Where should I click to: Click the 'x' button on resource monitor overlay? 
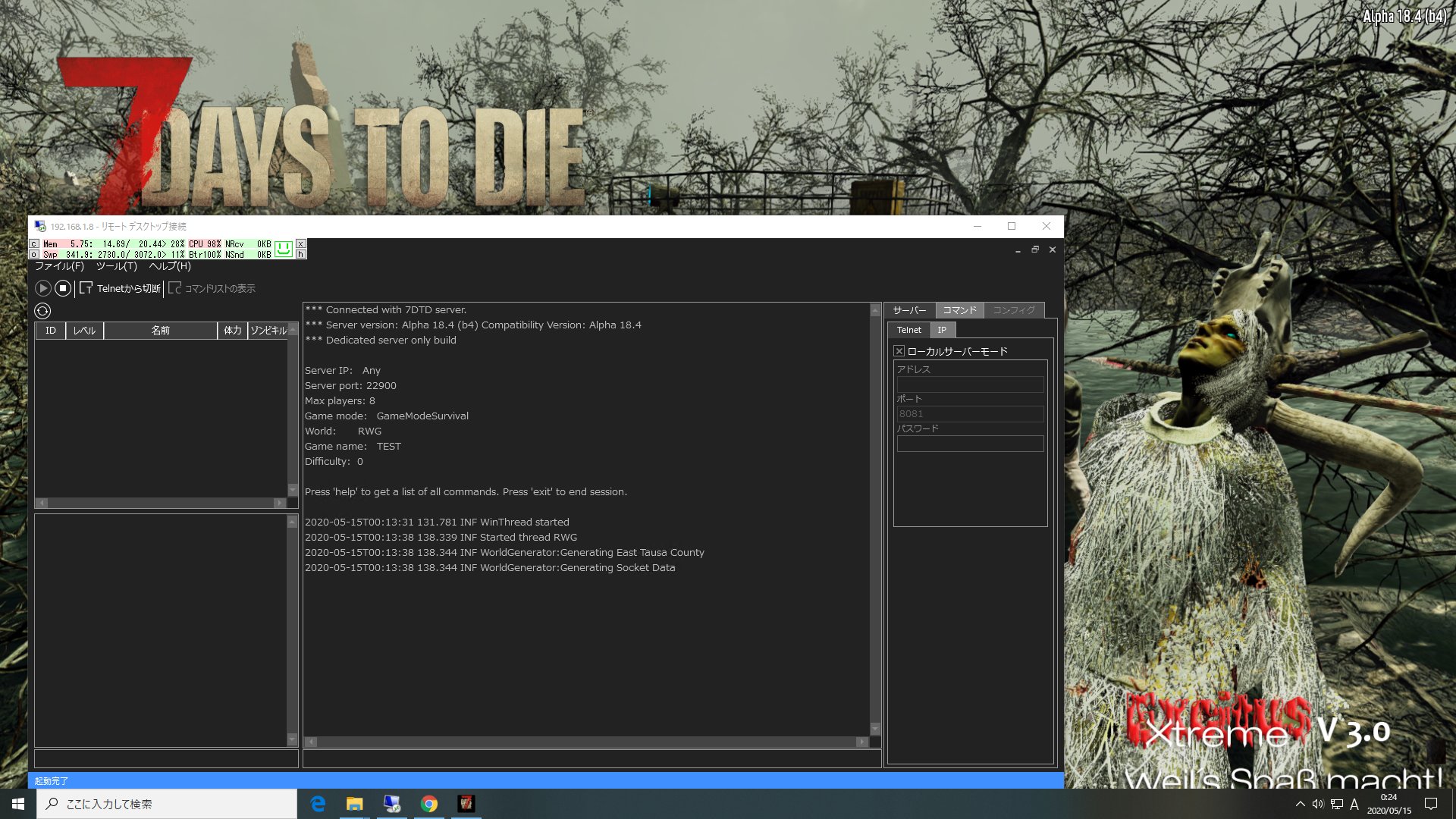(301, 244)
